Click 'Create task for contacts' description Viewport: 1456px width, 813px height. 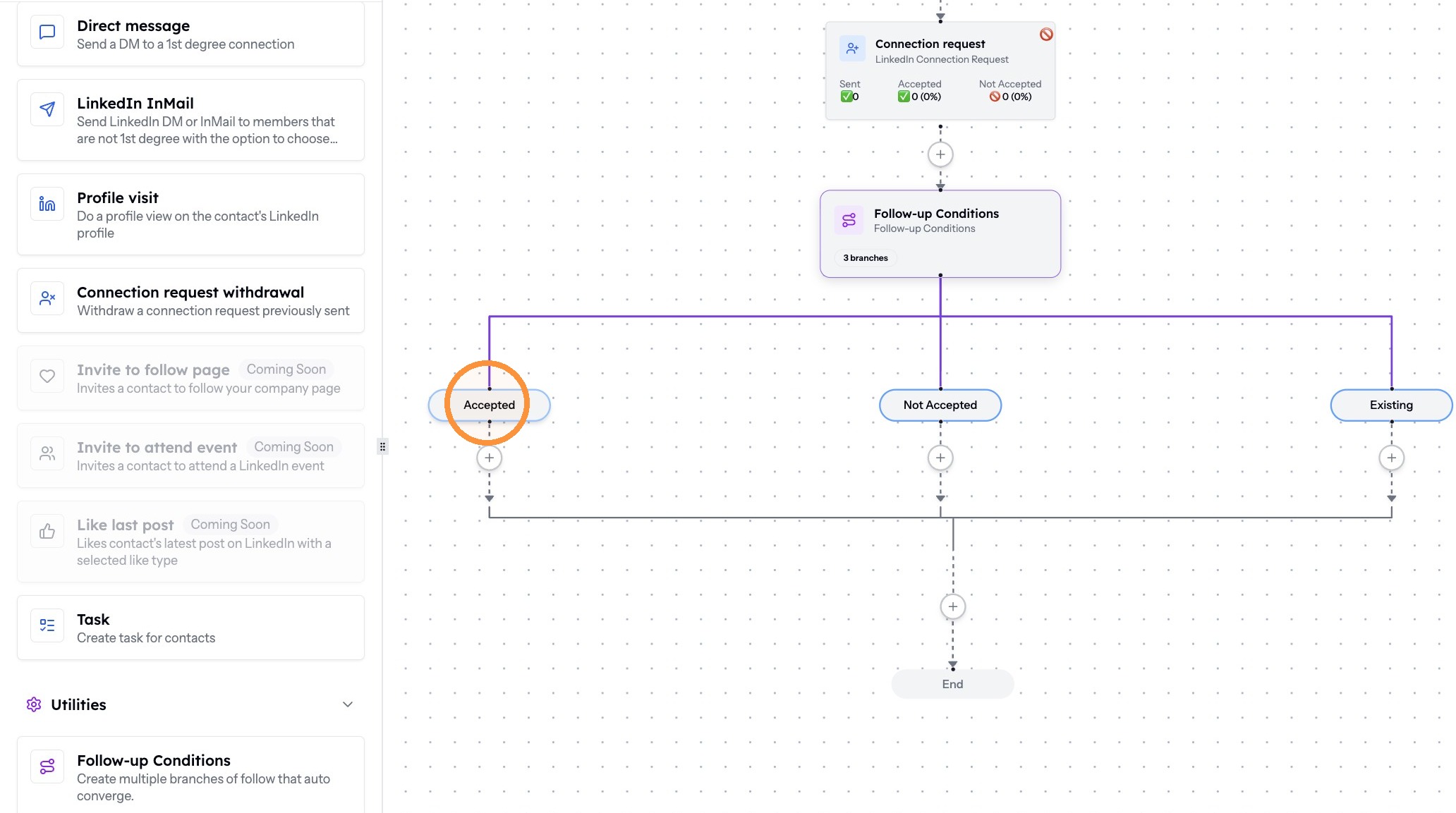coord(146,638)
